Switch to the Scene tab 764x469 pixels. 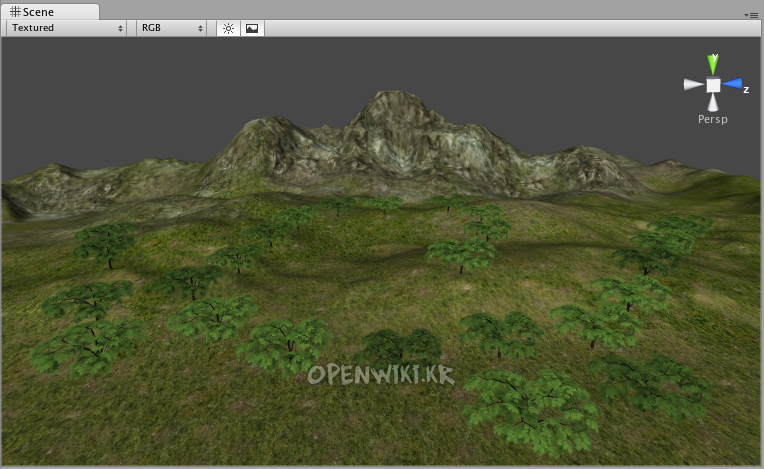49,11
